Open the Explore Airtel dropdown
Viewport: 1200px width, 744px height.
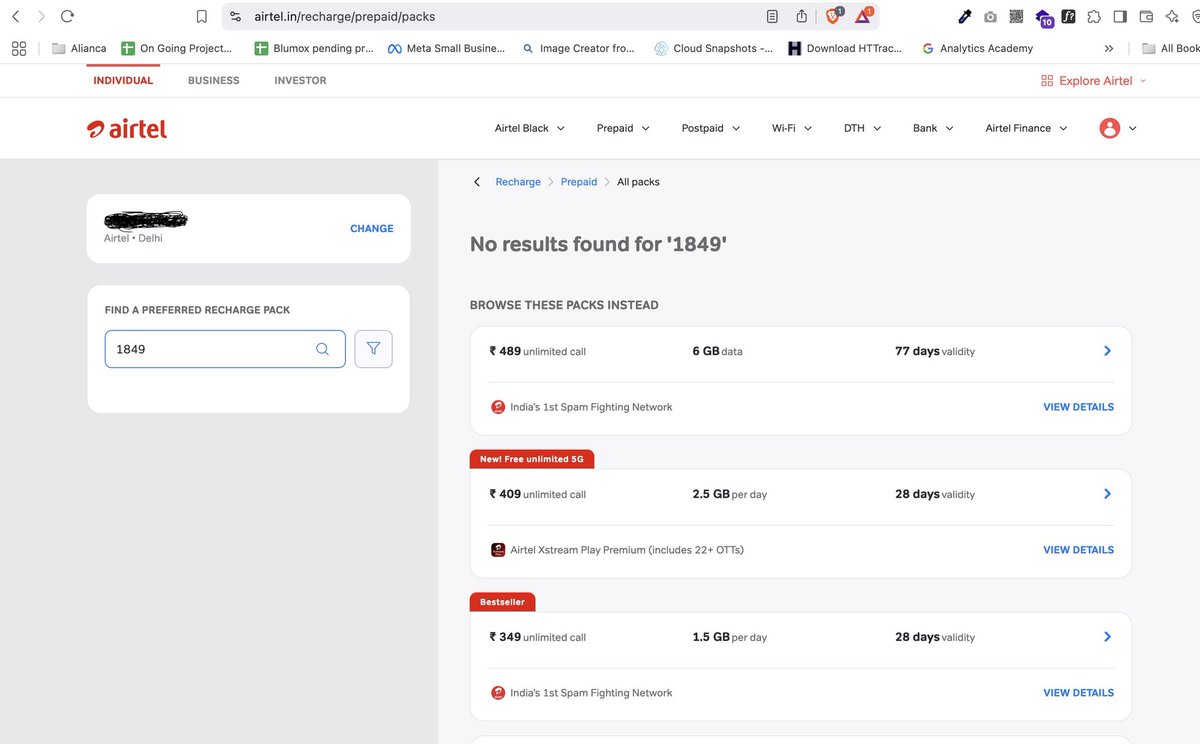tap(1093, 81)
